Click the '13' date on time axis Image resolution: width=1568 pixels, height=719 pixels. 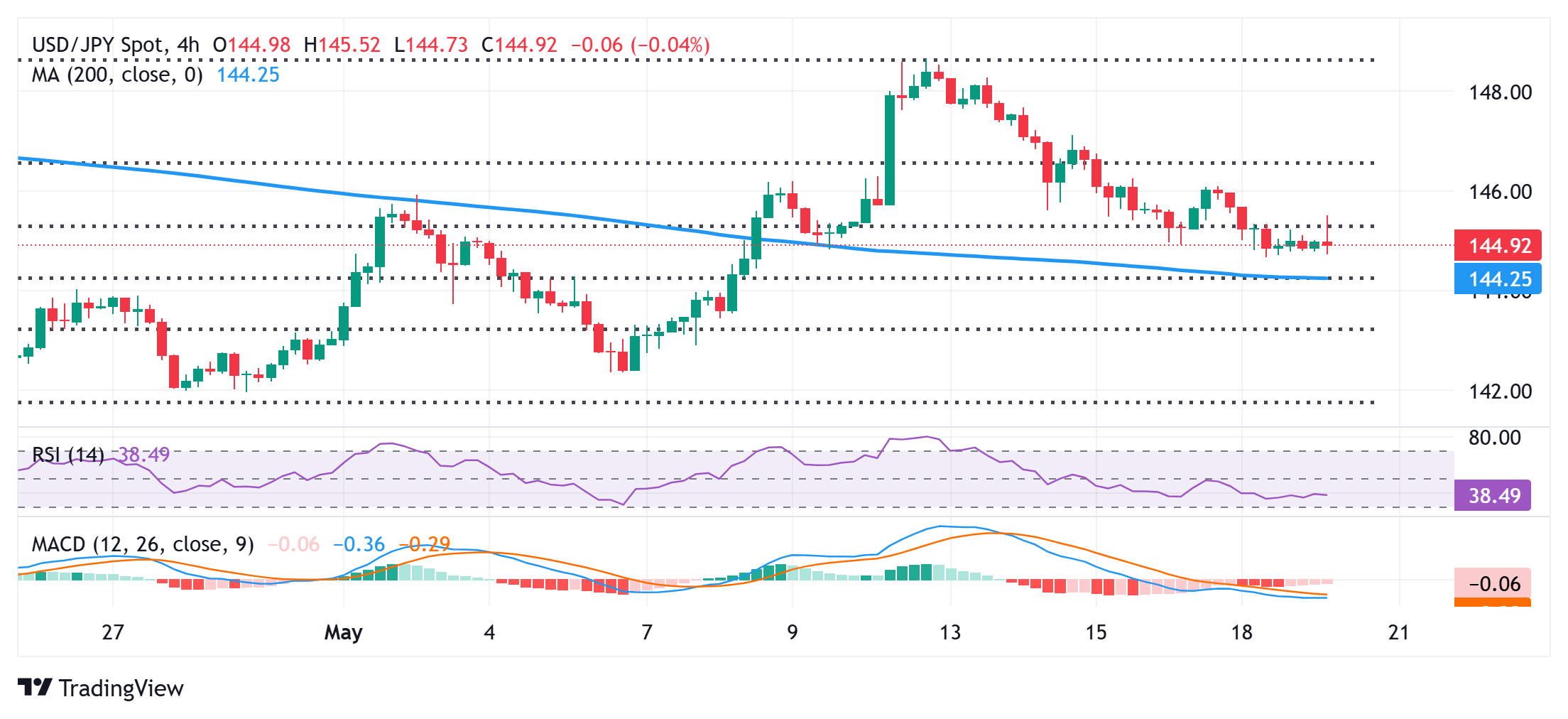949,632
